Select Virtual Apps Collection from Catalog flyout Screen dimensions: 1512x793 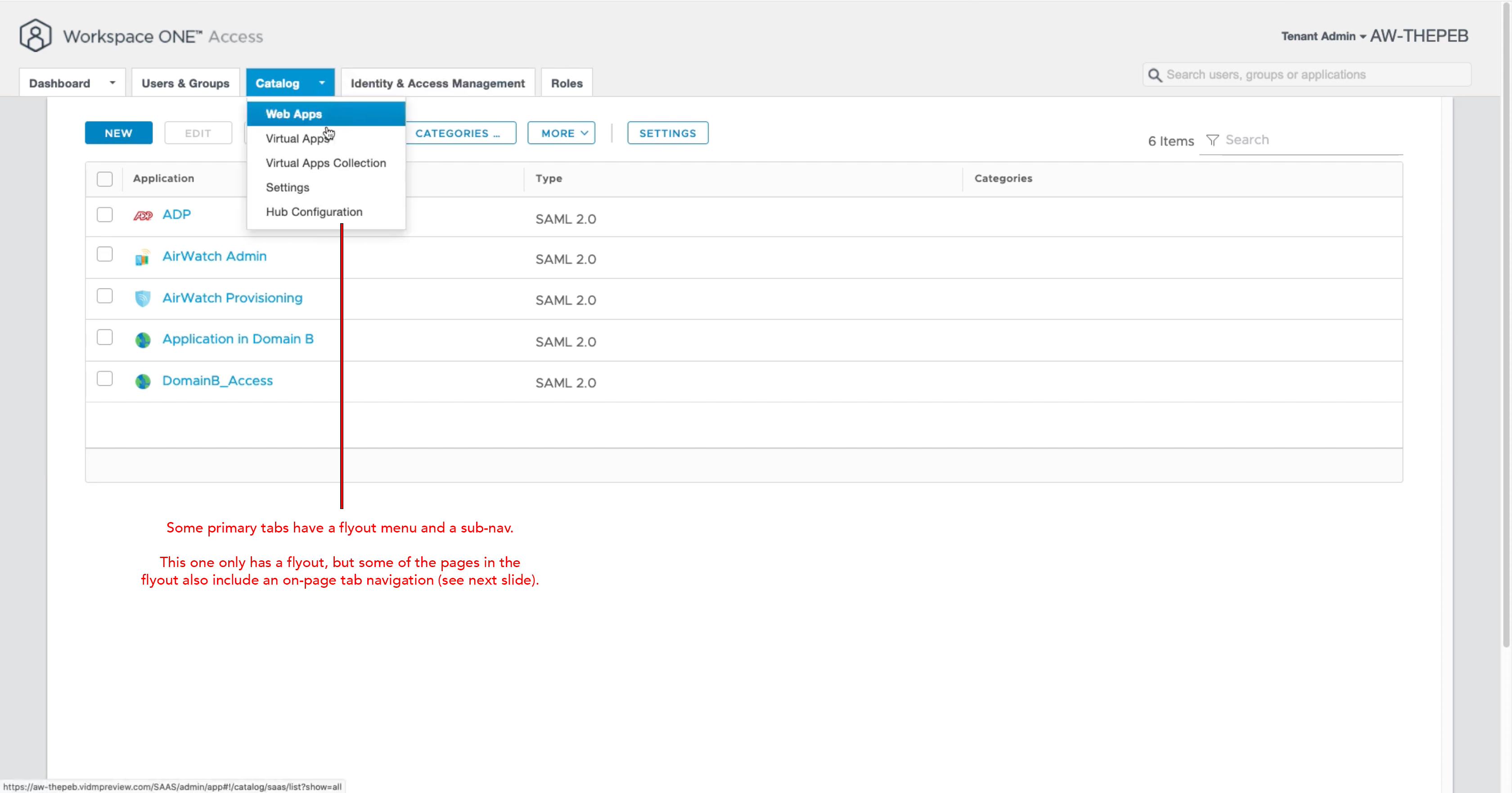tap(326, 163)
